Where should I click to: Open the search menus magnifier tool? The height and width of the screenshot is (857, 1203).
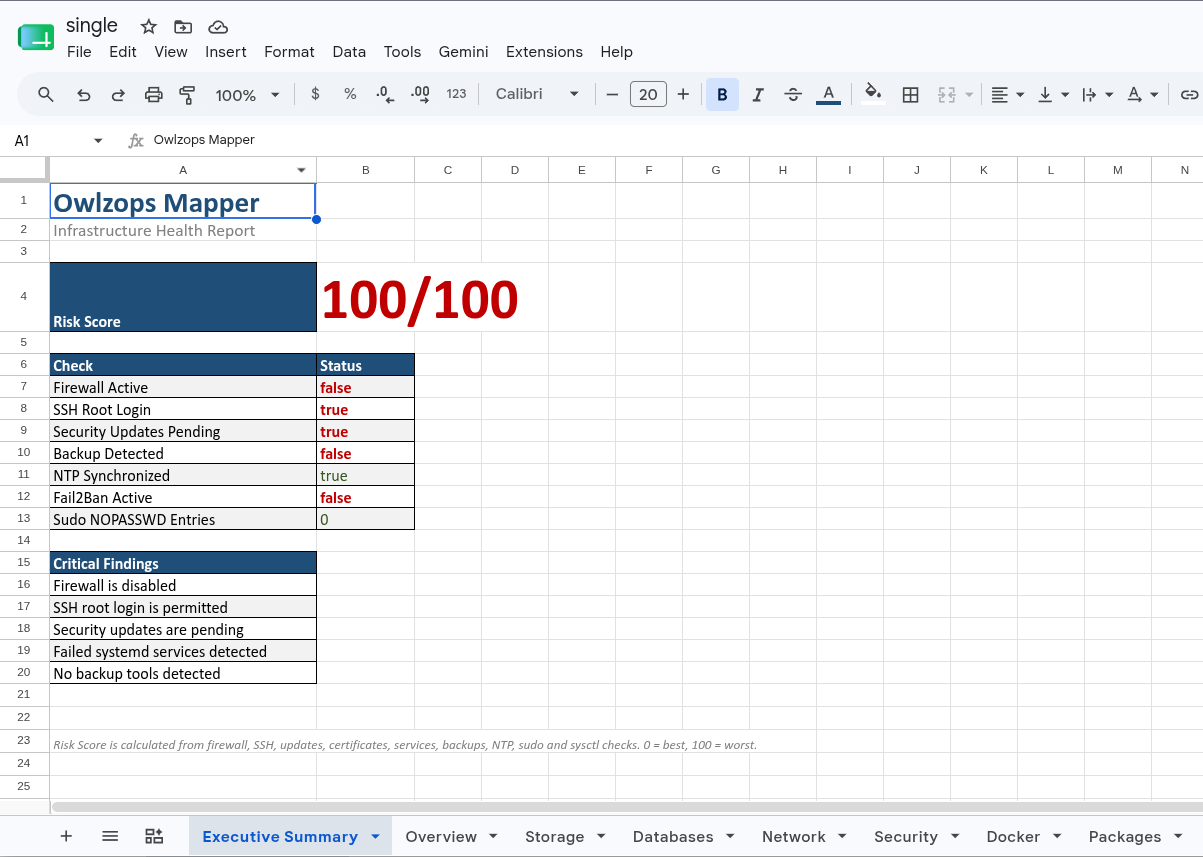click(x=46, y=95)
